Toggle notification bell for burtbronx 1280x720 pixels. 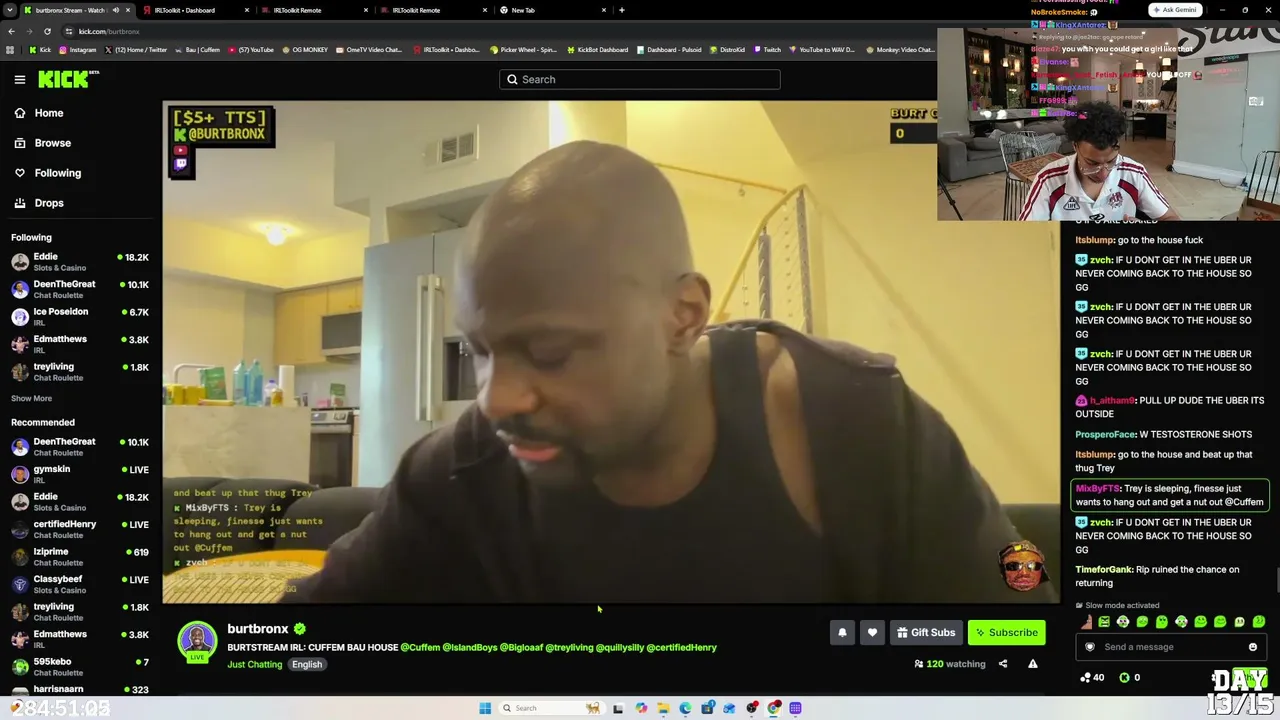(842, 632)
